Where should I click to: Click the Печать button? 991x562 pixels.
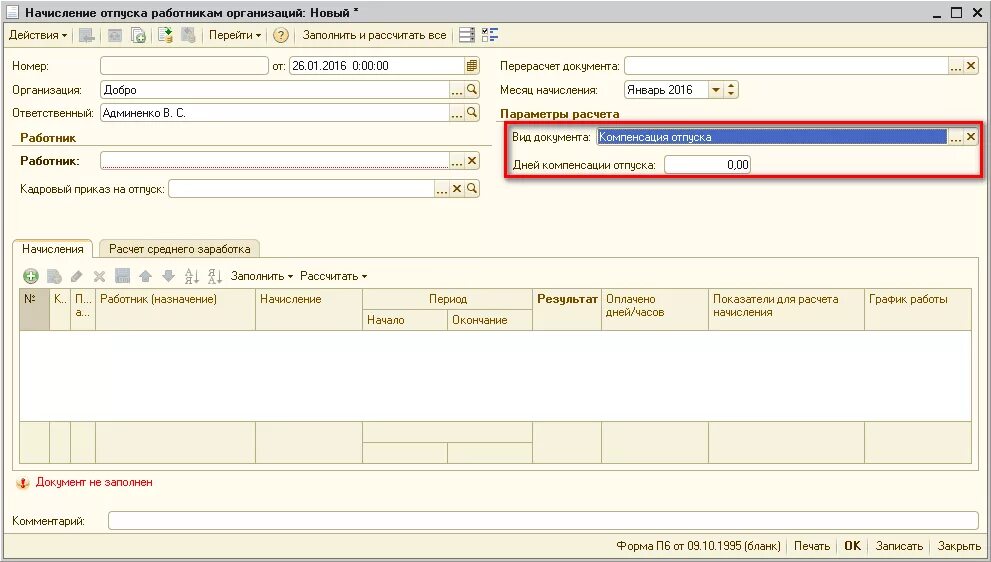click(812, 546)
